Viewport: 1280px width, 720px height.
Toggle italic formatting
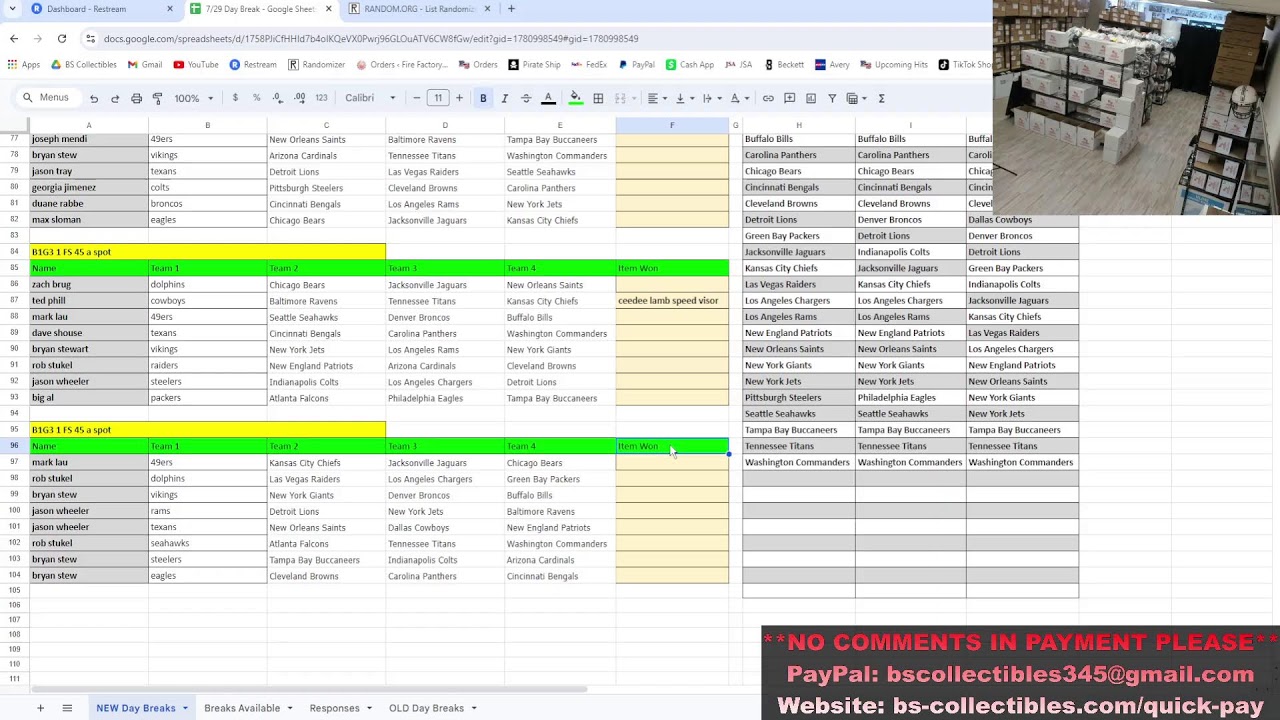pyautogui.click(x=504, y=98)
